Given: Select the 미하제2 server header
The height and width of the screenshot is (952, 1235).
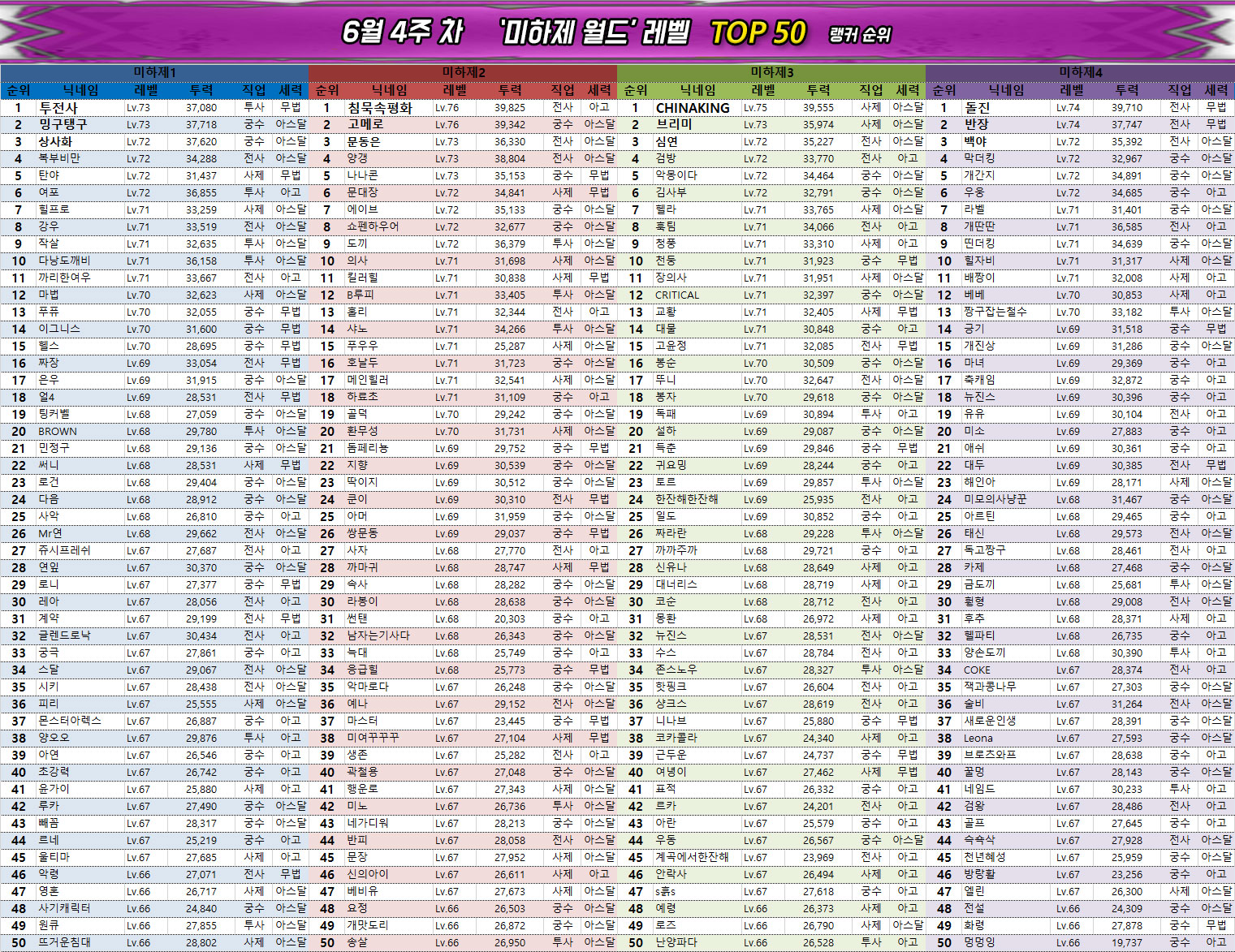Looking at the screenshot, I should click(463, 72).
